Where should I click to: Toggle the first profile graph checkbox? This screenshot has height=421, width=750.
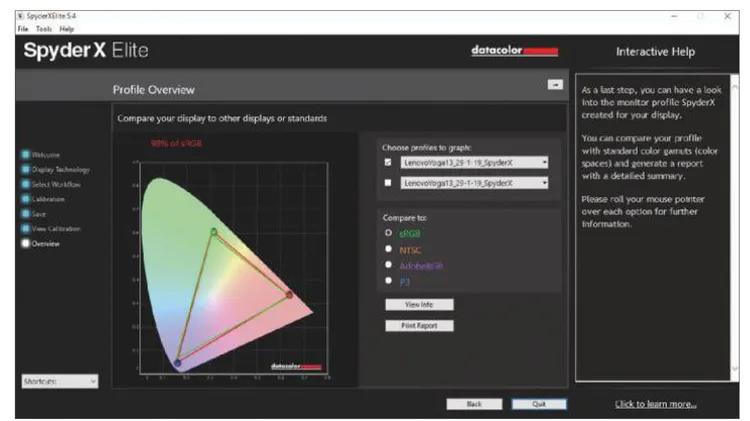(x=388, y=163)
